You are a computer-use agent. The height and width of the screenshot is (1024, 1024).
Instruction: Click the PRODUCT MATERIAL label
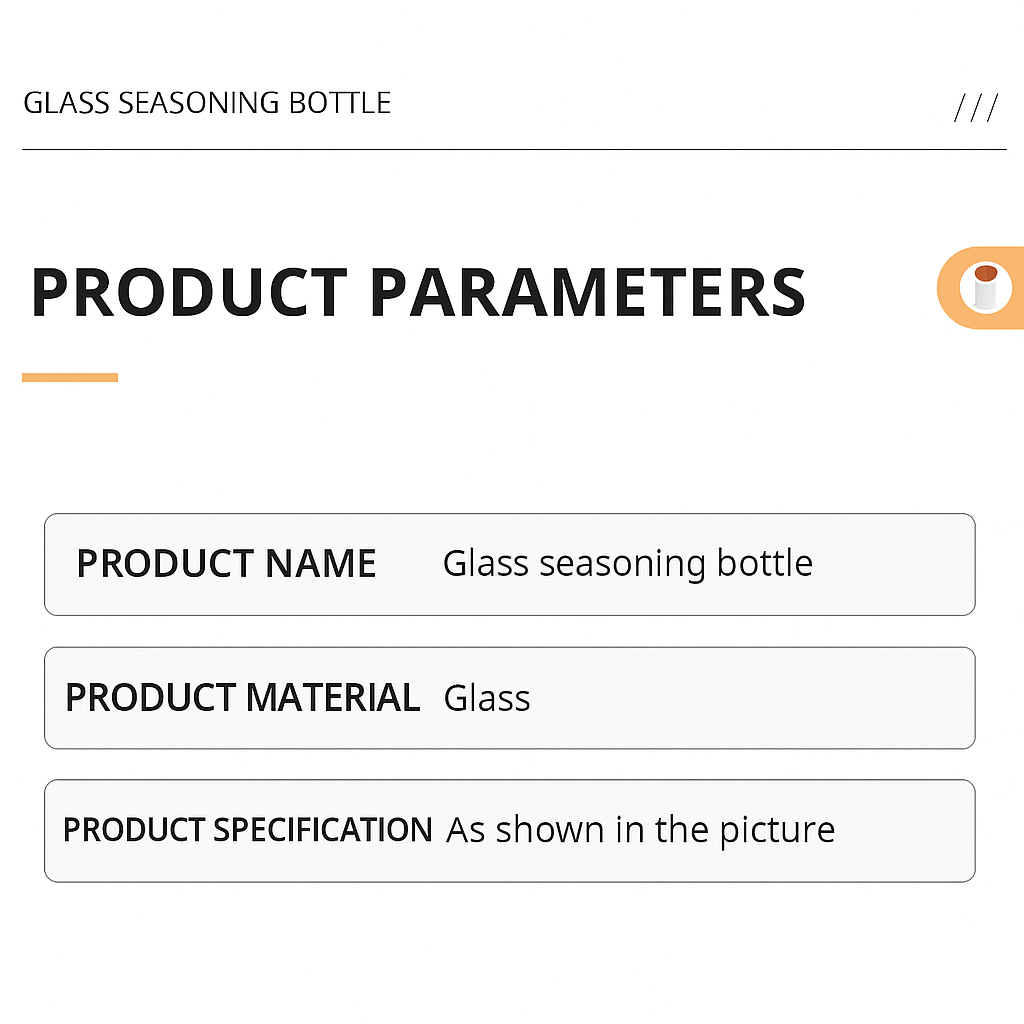[x=242, y=697]
